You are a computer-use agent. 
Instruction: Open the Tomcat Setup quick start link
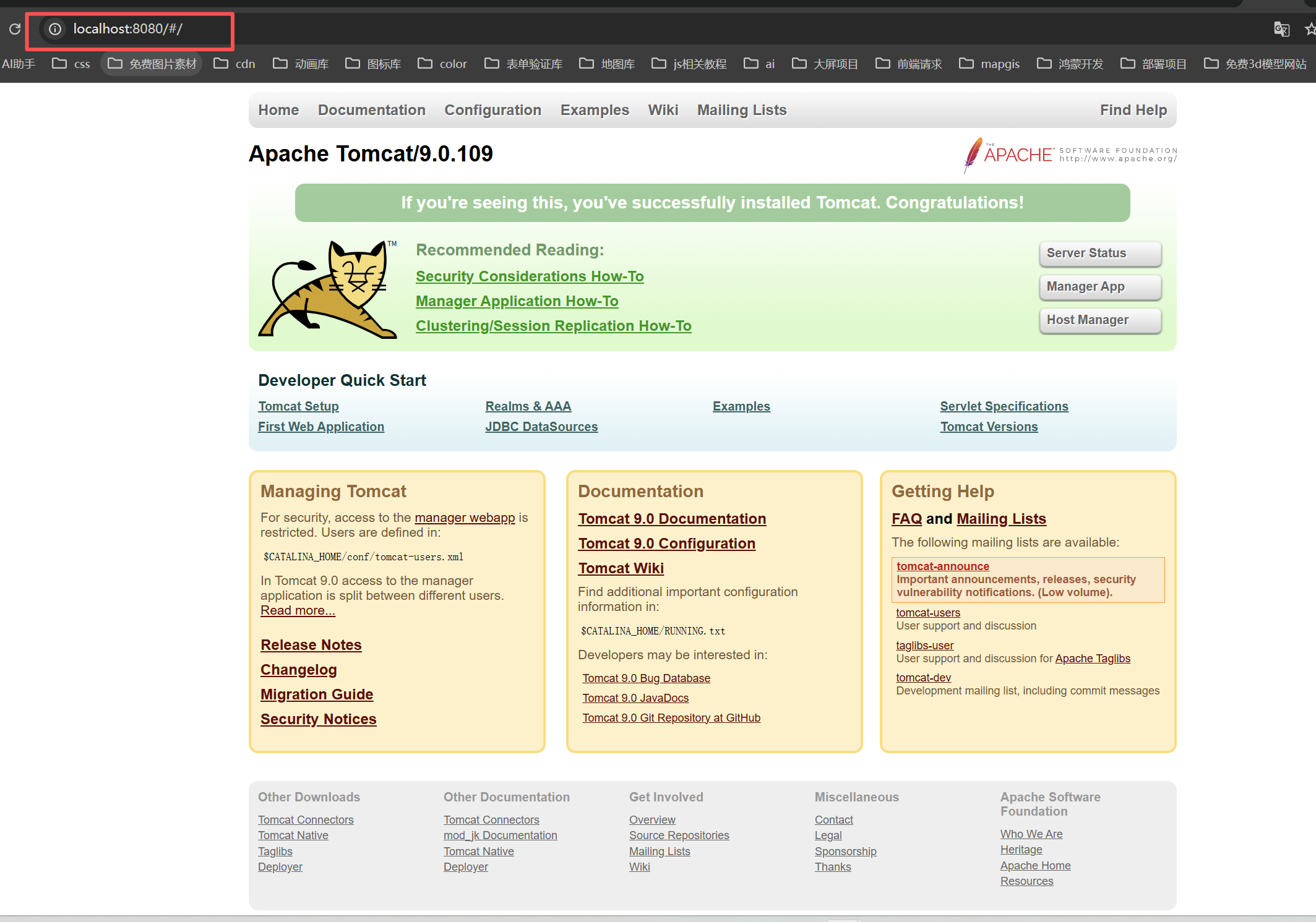(x=298, y=406)
